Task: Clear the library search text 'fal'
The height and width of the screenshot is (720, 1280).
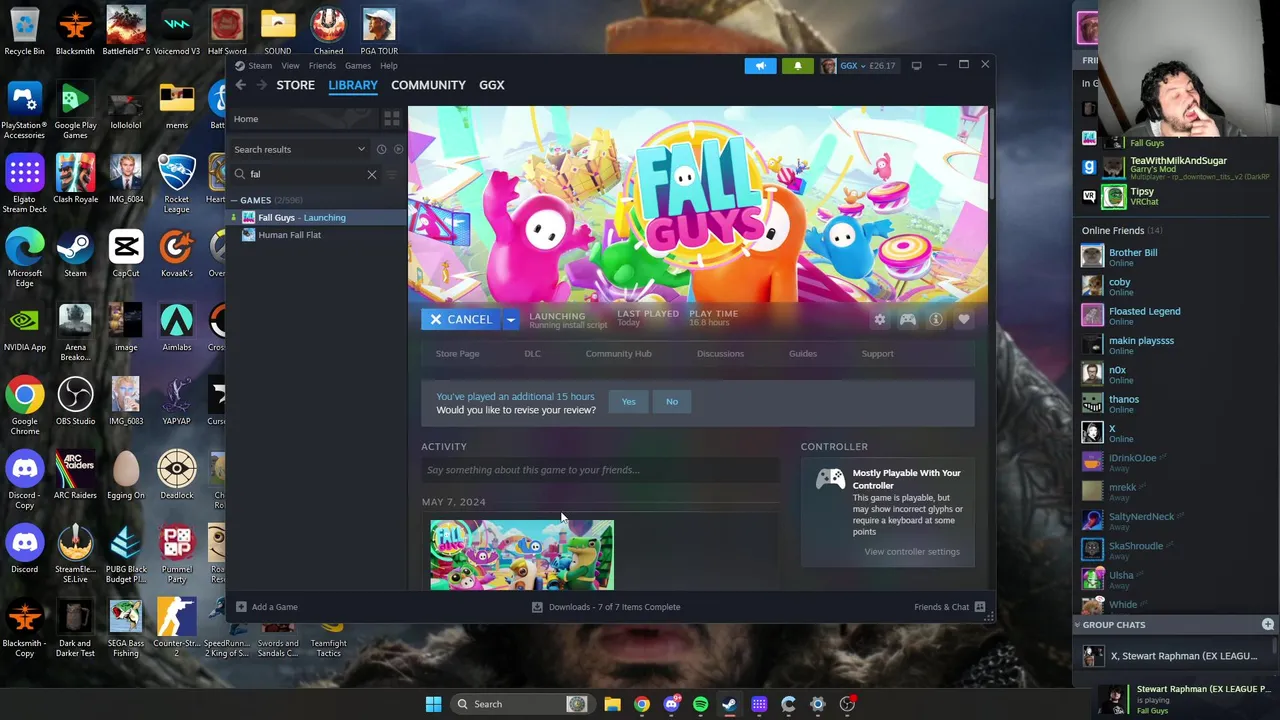Action: [x=372, y=174]
